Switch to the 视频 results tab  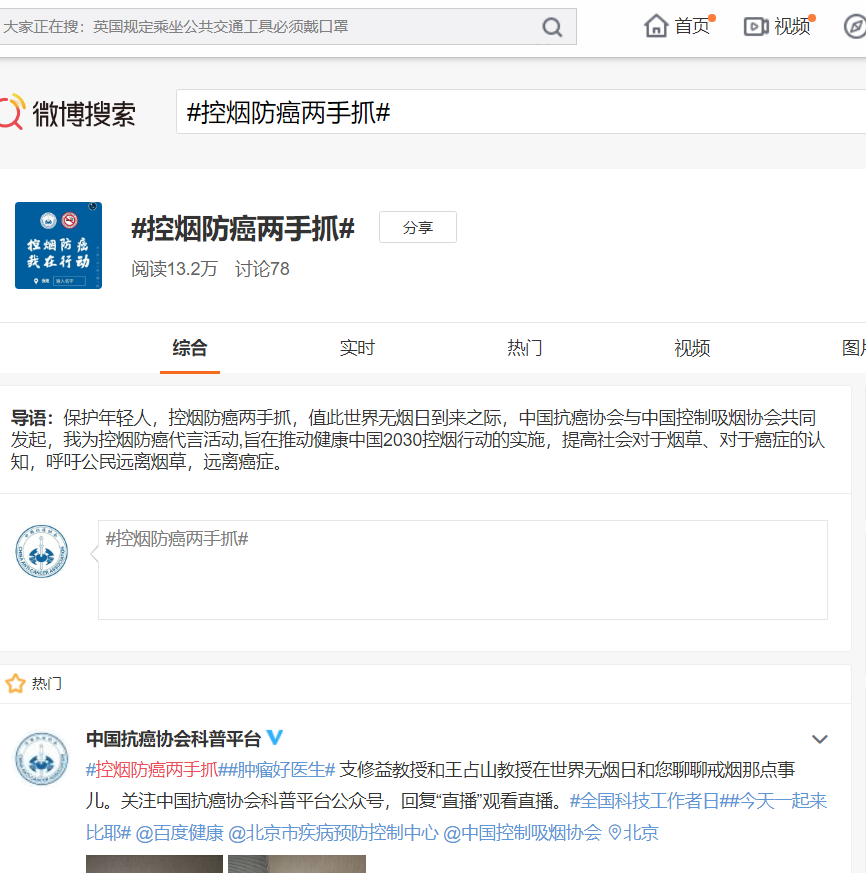(x=692, y=348)
